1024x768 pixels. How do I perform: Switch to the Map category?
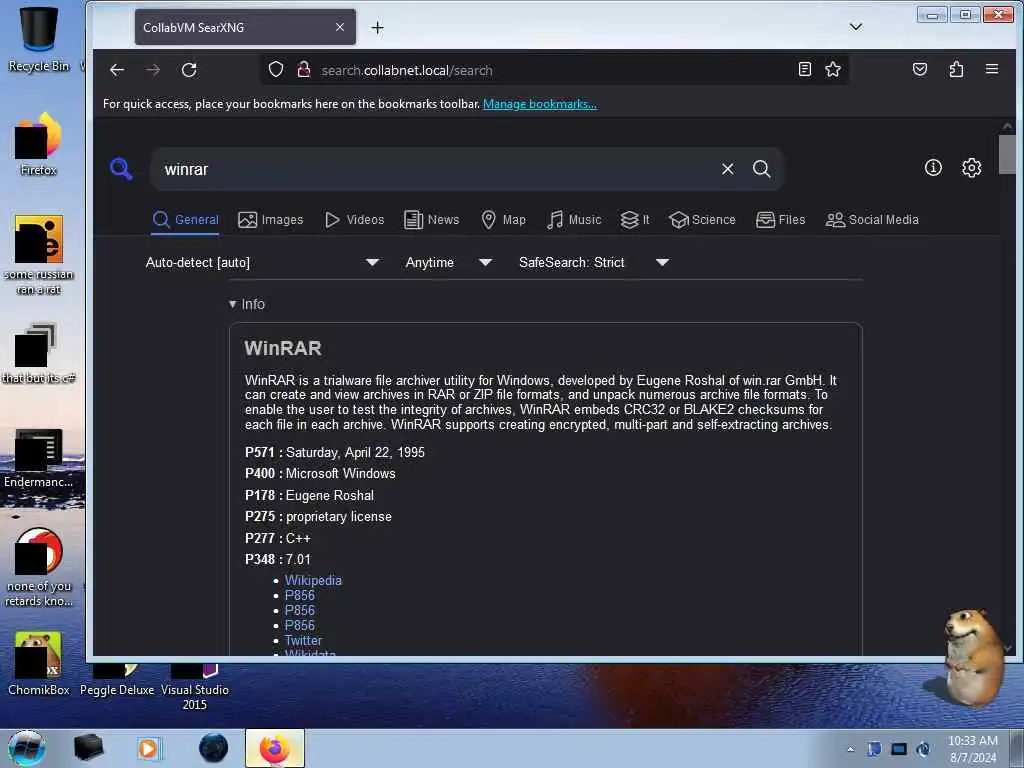point(503,220)
